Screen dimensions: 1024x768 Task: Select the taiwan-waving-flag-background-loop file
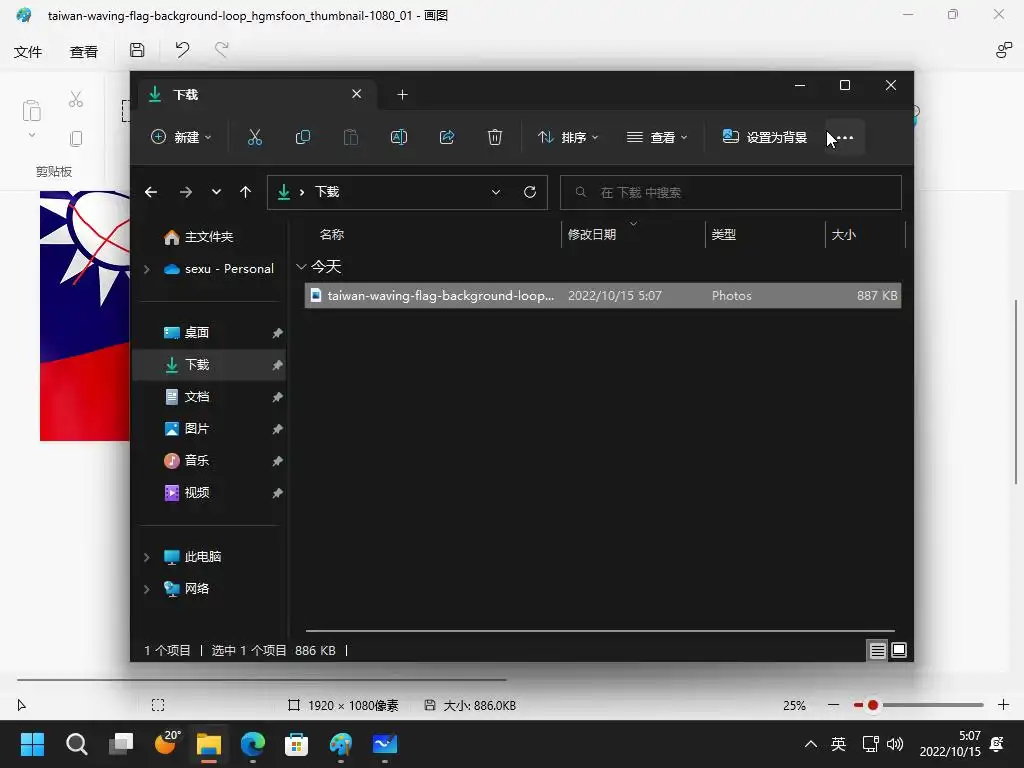603,295
